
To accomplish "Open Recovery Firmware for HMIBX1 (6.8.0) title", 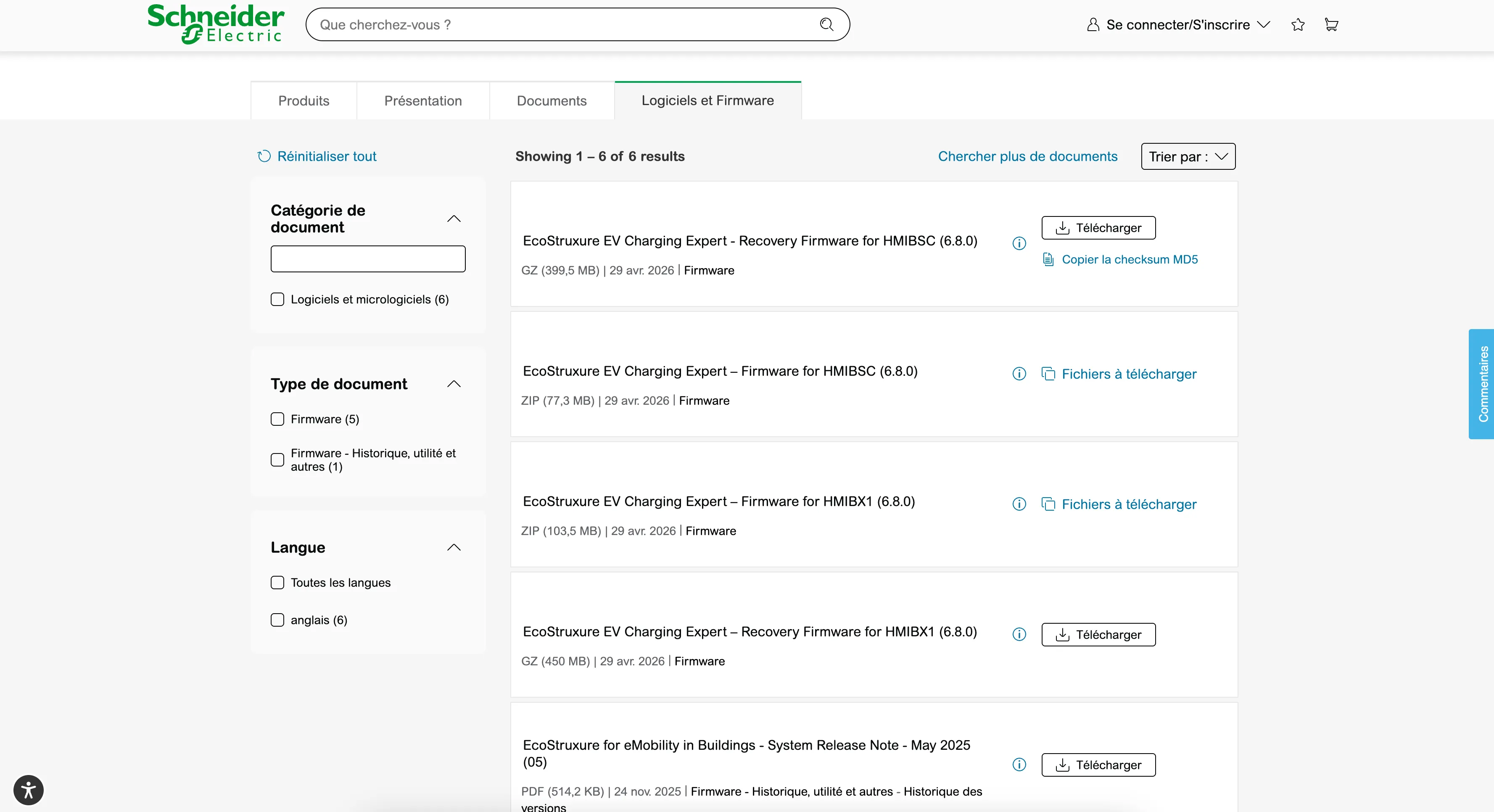I will (x=750, y=632).
